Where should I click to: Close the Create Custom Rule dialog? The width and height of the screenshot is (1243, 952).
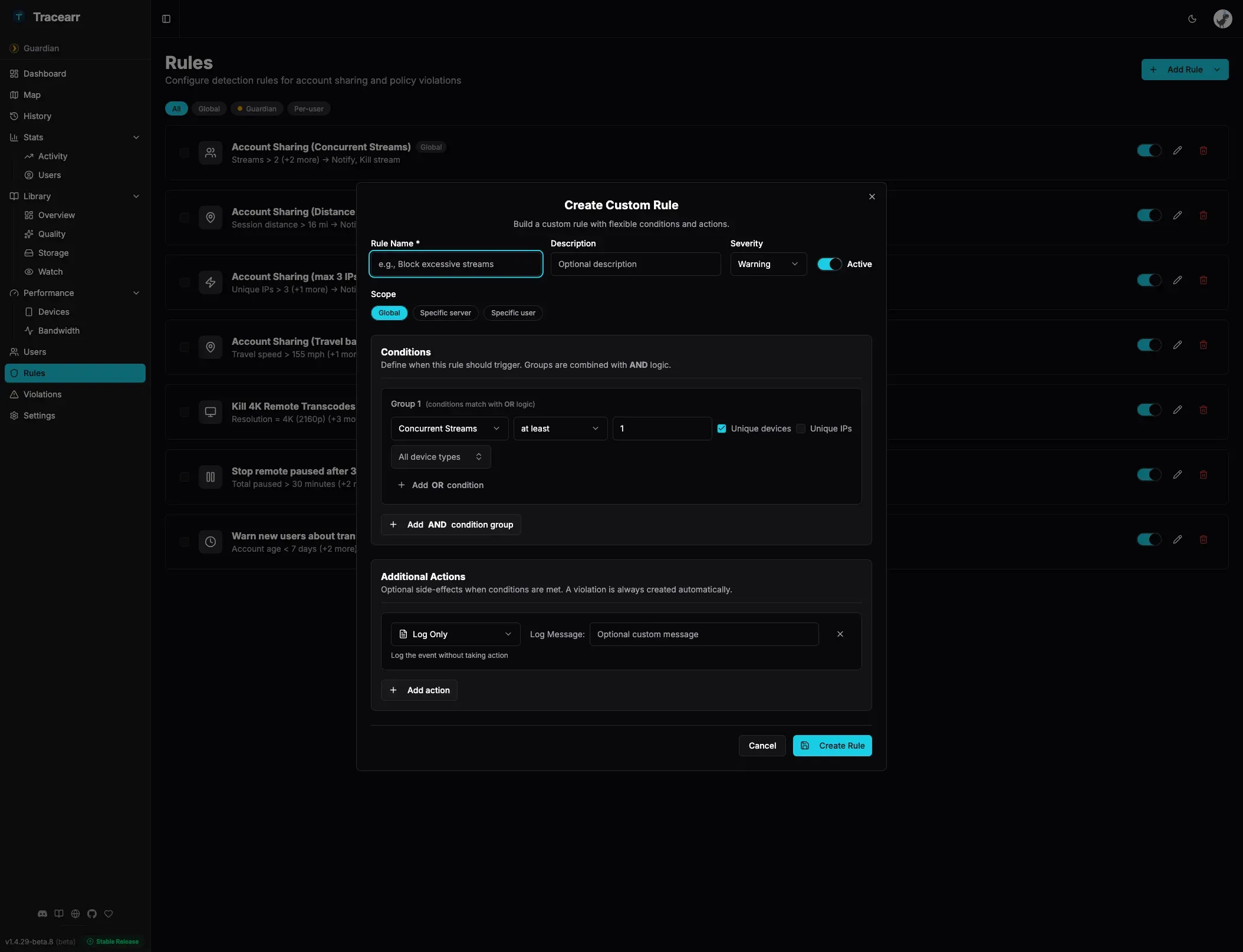872,197
